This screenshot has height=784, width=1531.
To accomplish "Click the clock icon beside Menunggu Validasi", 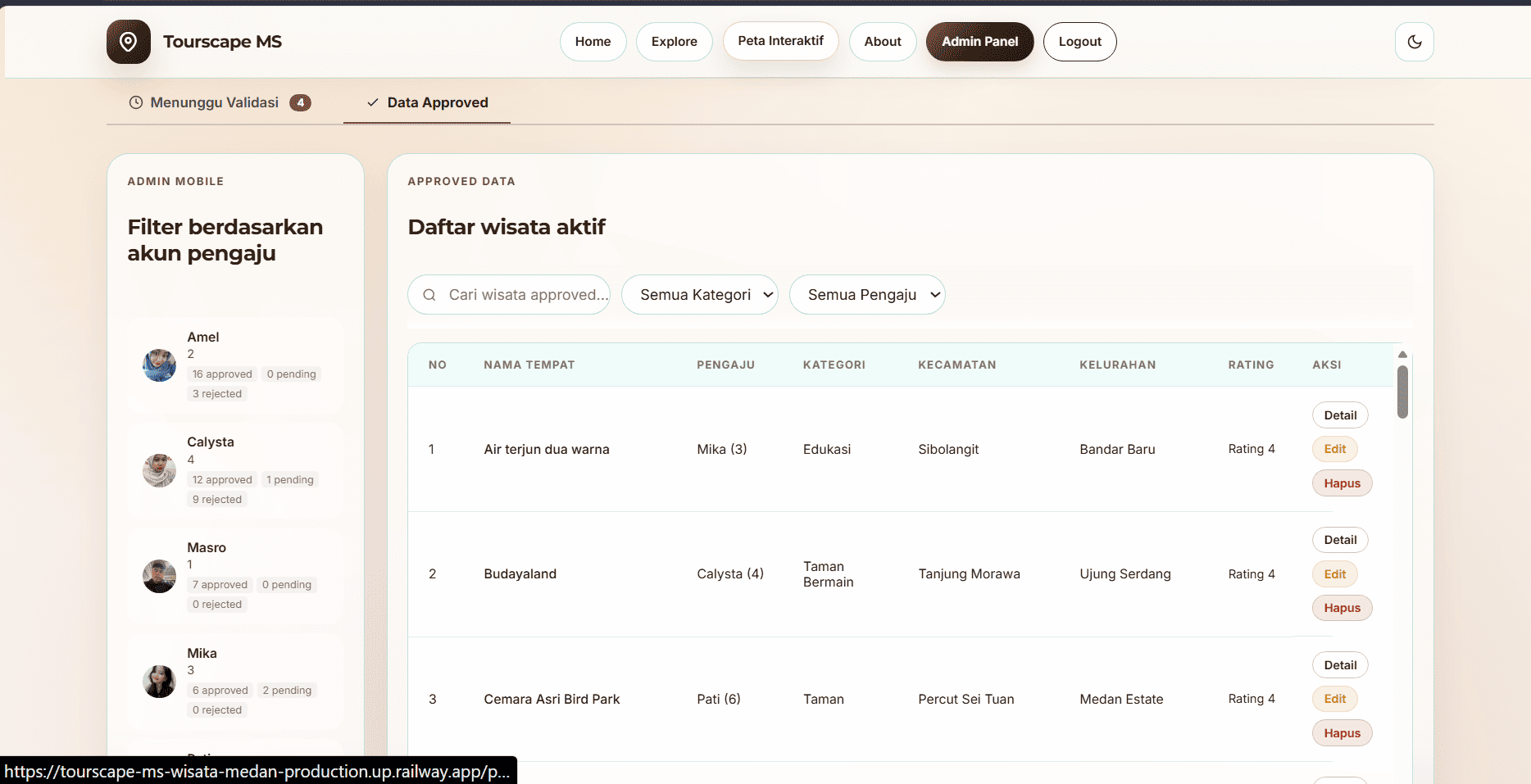I will [x=136, y=102].
